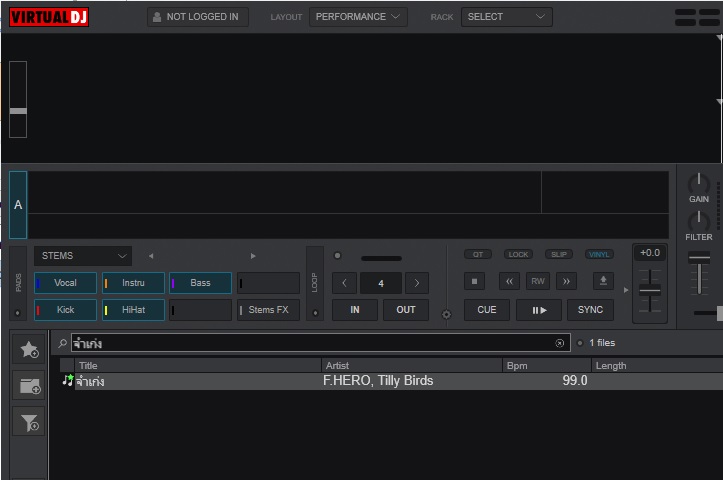Set loop IN point

[355, 310]
